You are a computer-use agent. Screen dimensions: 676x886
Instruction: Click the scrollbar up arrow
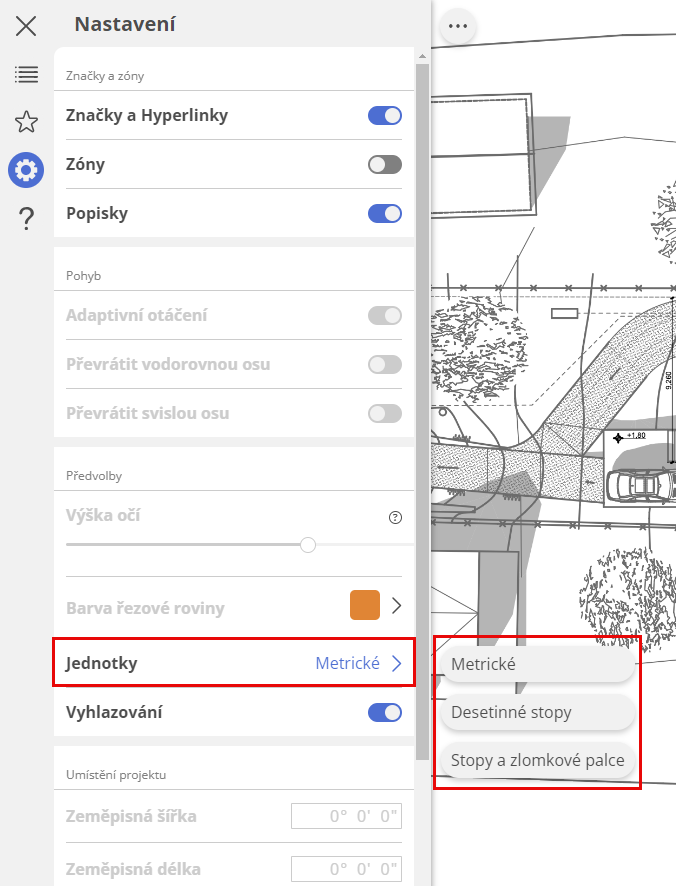[422, 57]
